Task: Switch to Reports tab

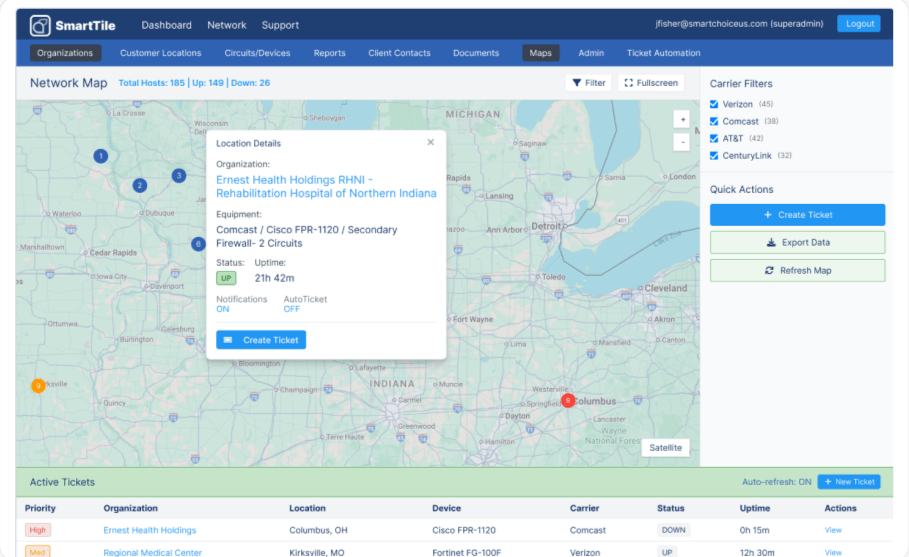Action: 329,53
